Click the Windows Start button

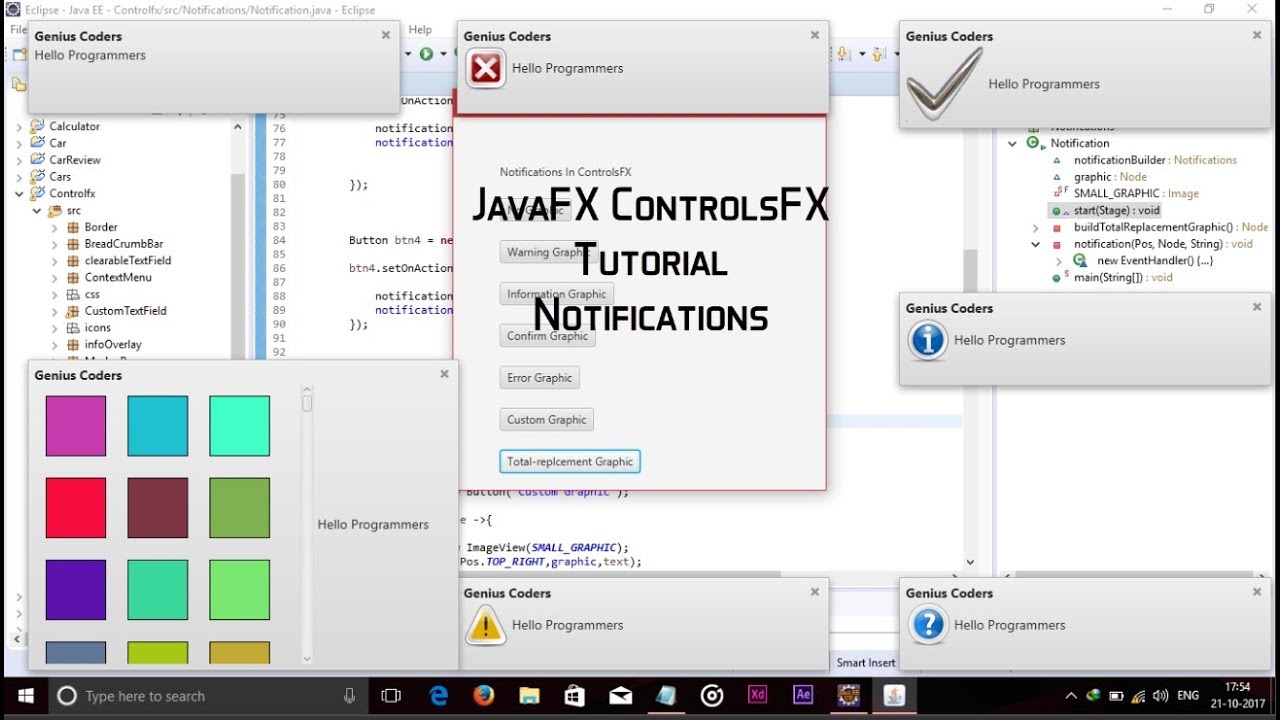[24, 696]
